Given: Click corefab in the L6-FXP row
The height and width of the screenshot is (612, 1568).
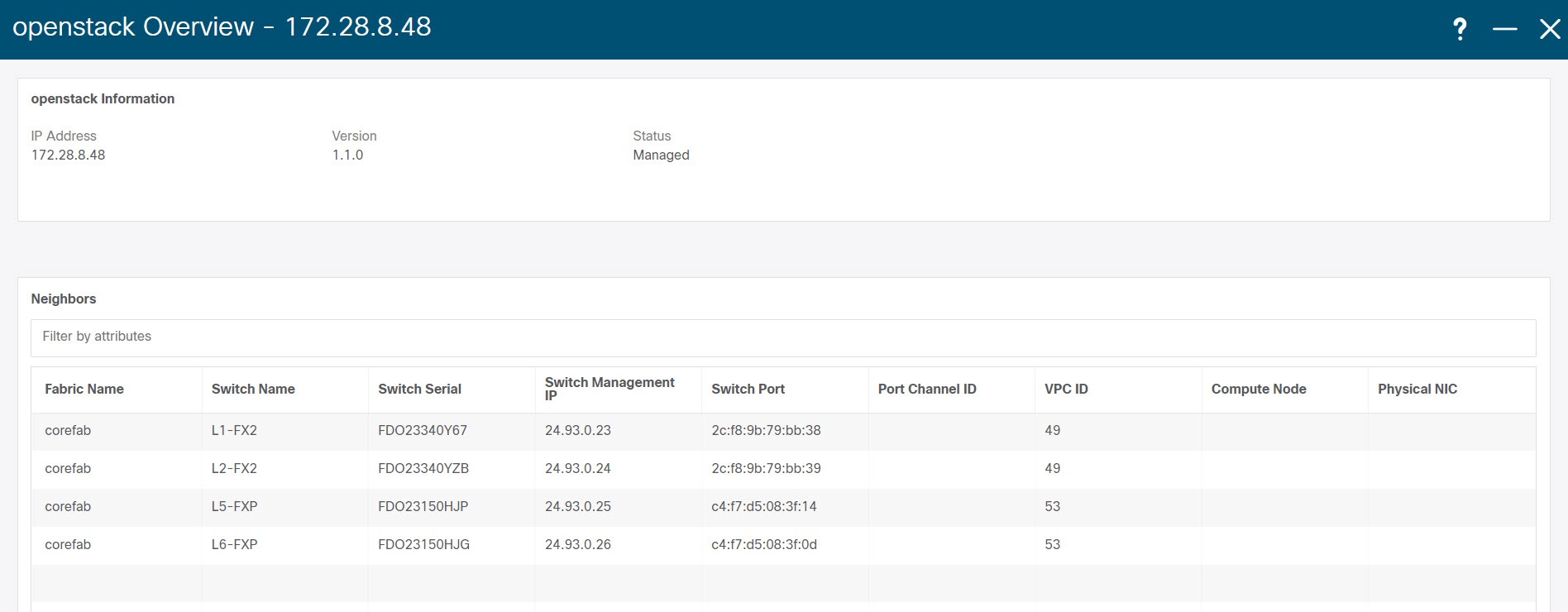Looking at the screenshot, I should point(68,545).
